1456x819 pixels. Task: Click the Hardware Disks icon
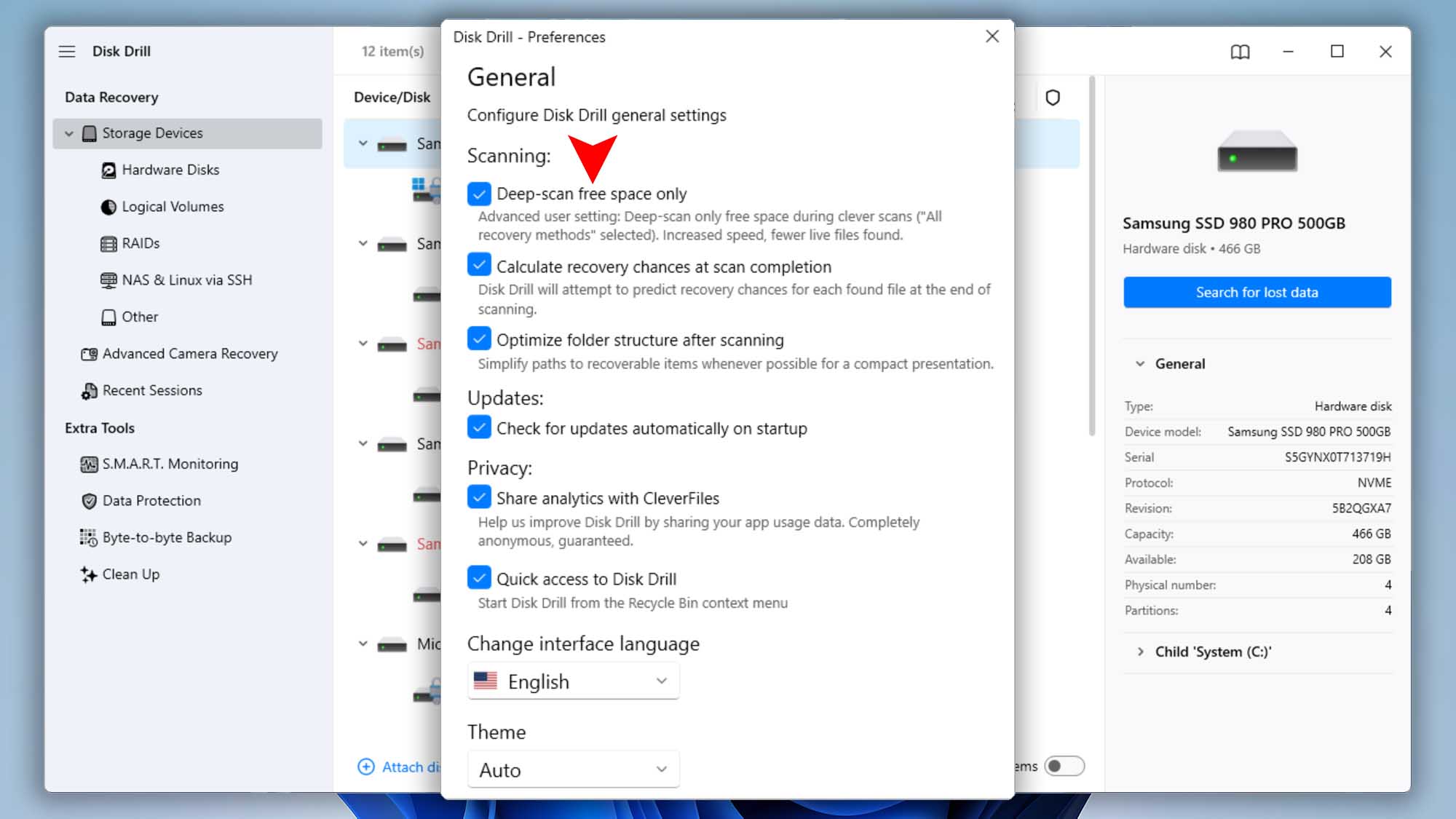(x=108, y=170)
